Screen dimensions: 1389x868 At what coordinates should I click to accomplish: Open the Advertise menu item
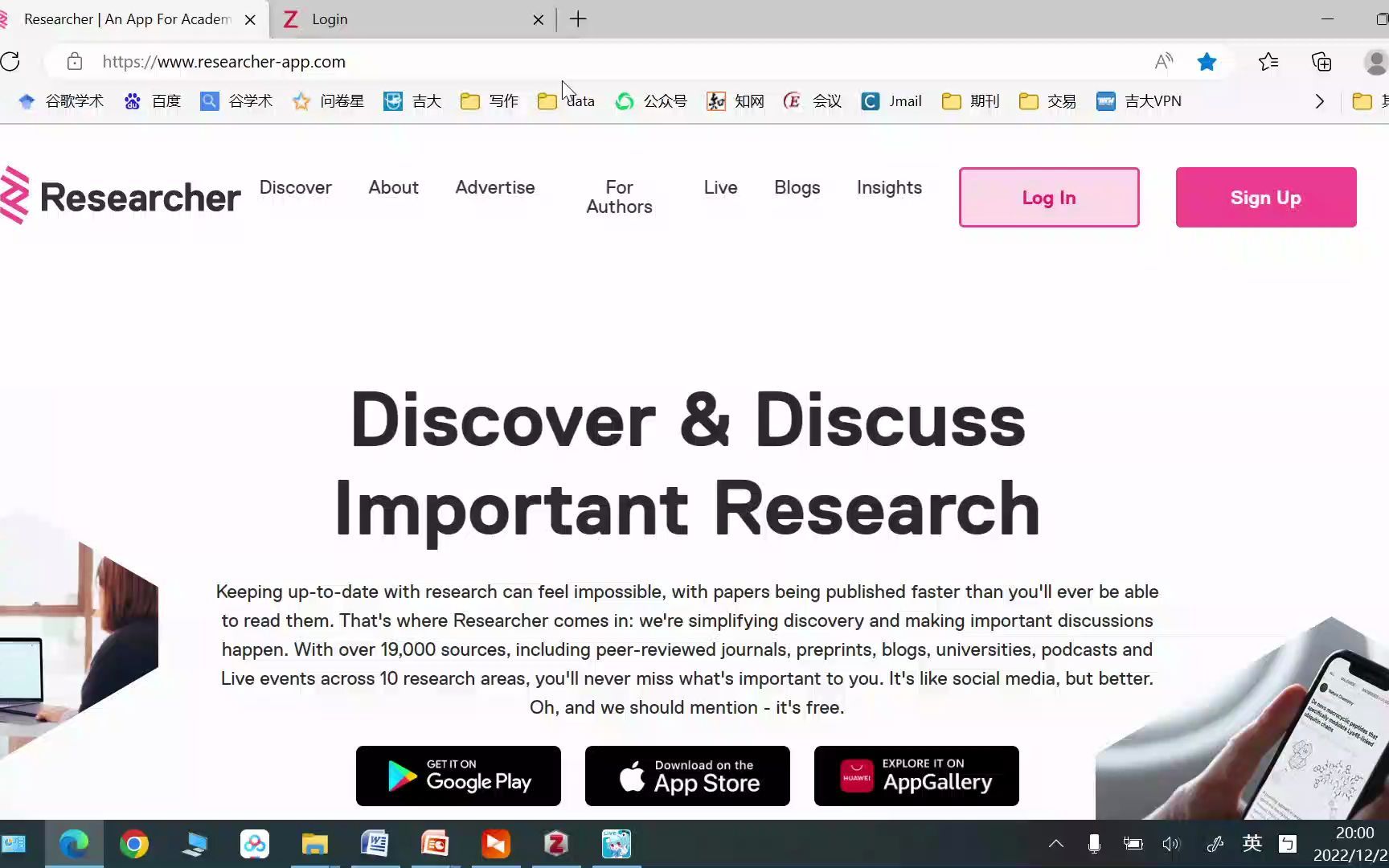tap(494, 187)
